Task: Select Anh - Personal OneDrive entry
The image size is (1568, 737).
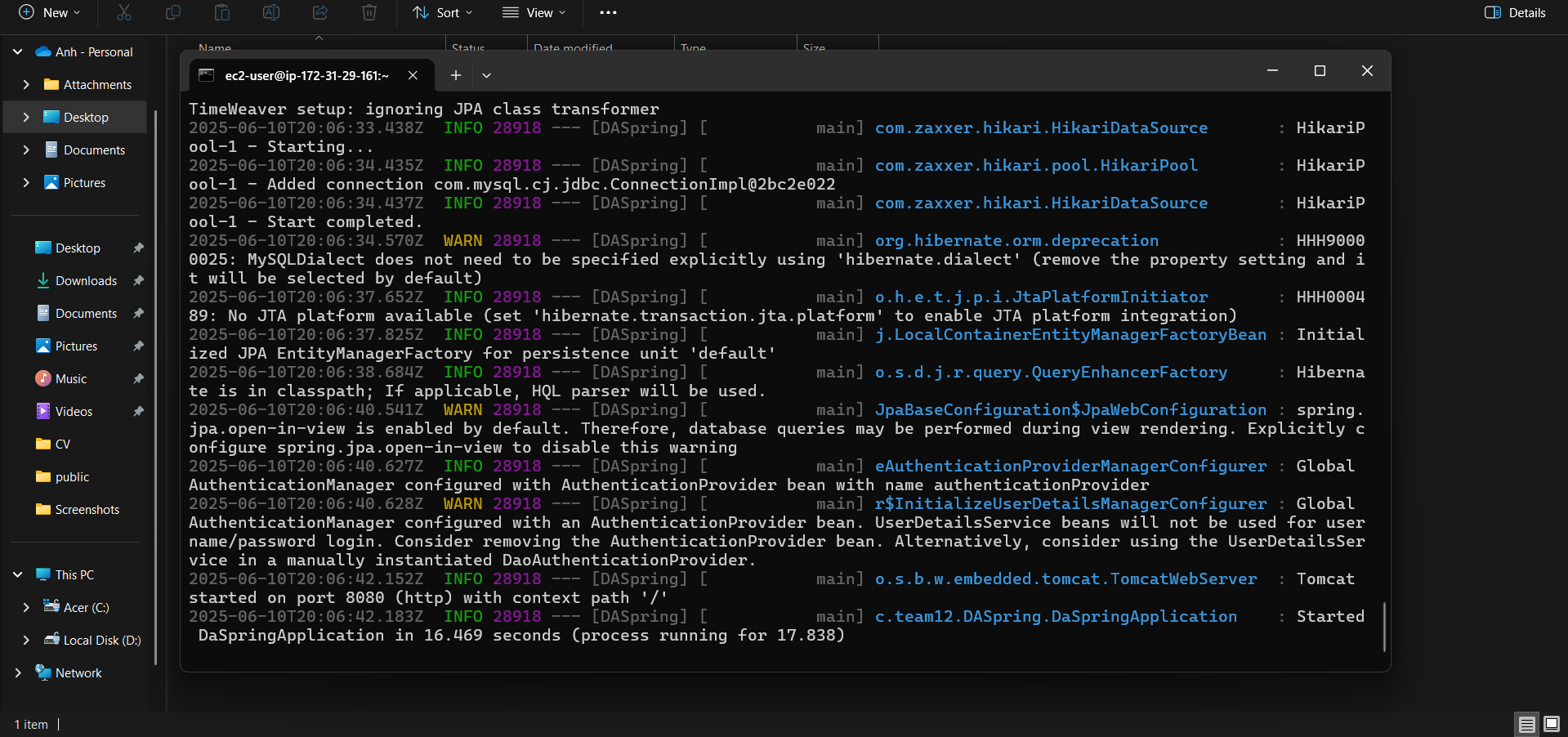Action: coord(84,51)
